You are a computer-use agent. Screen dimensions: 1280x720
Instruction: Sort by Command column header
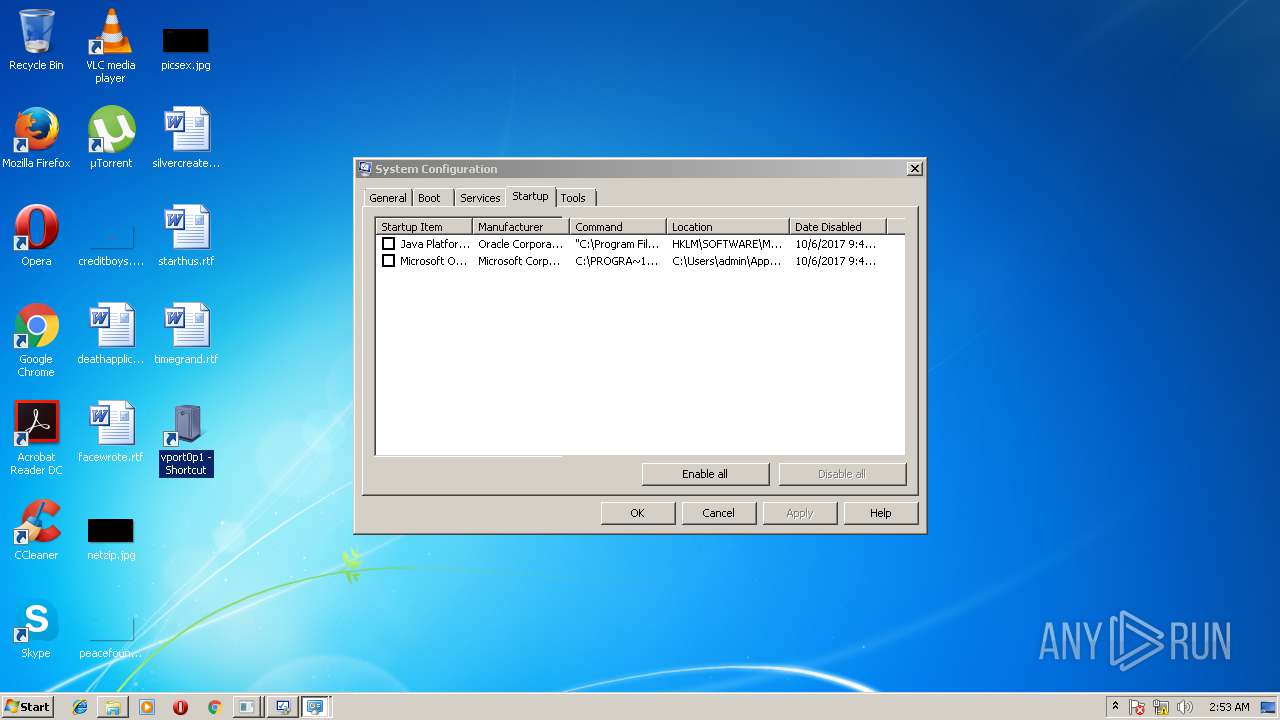click(618, 227)
